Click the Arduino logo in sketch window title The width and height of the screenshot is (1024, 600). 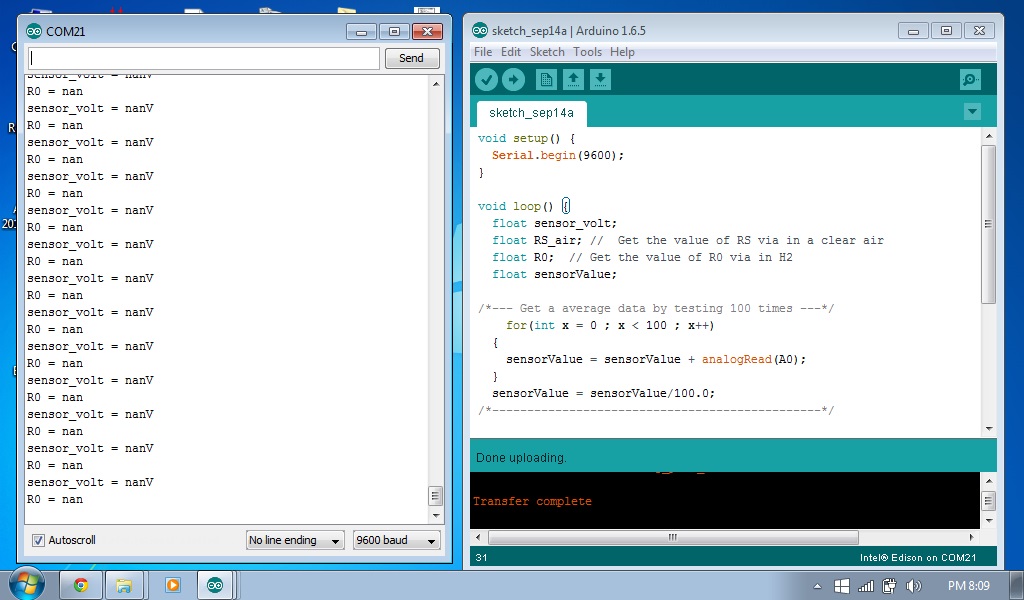[x=480, y=30]
